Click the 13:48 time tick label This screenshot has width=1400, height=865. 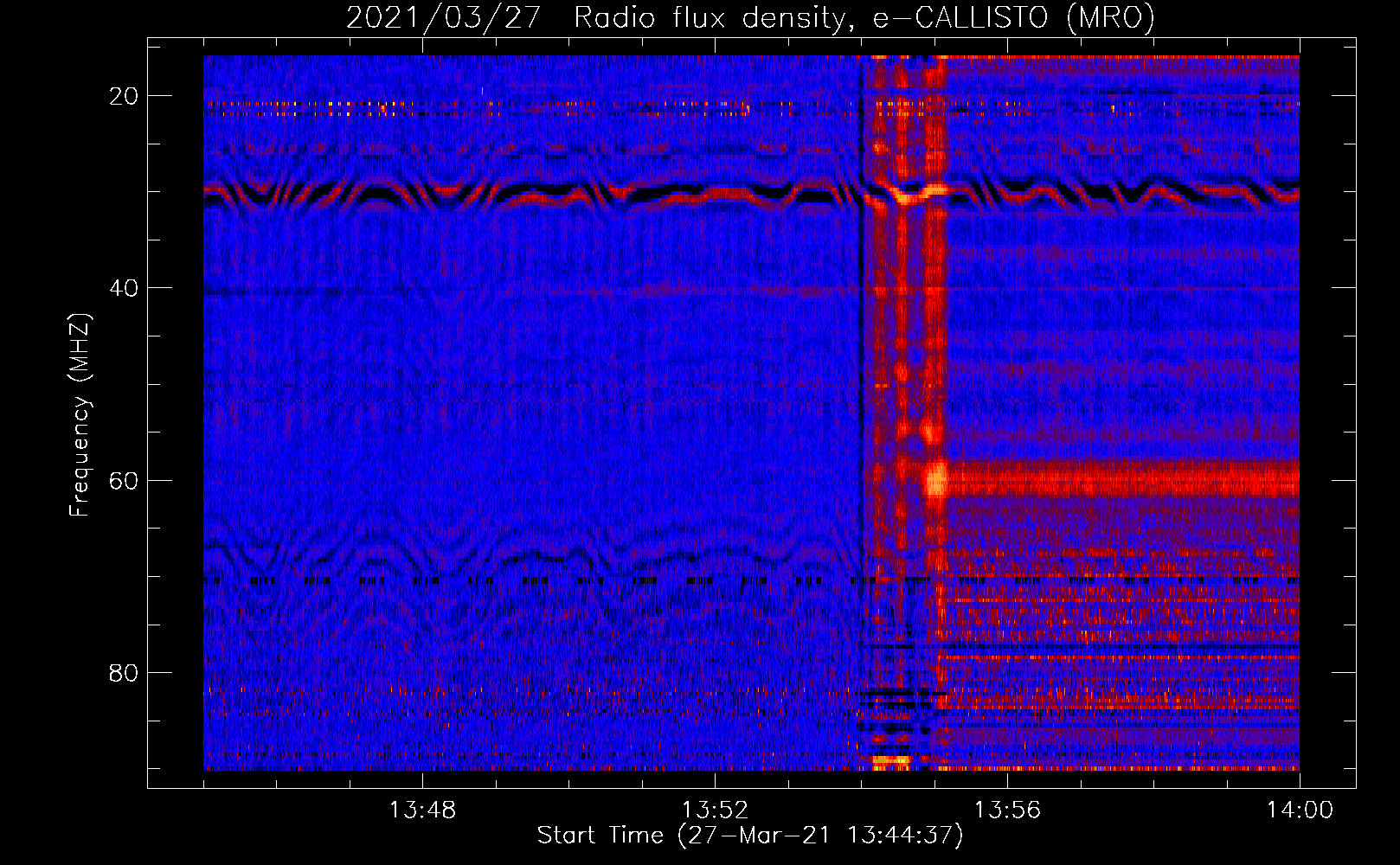[x=422, y=811]
